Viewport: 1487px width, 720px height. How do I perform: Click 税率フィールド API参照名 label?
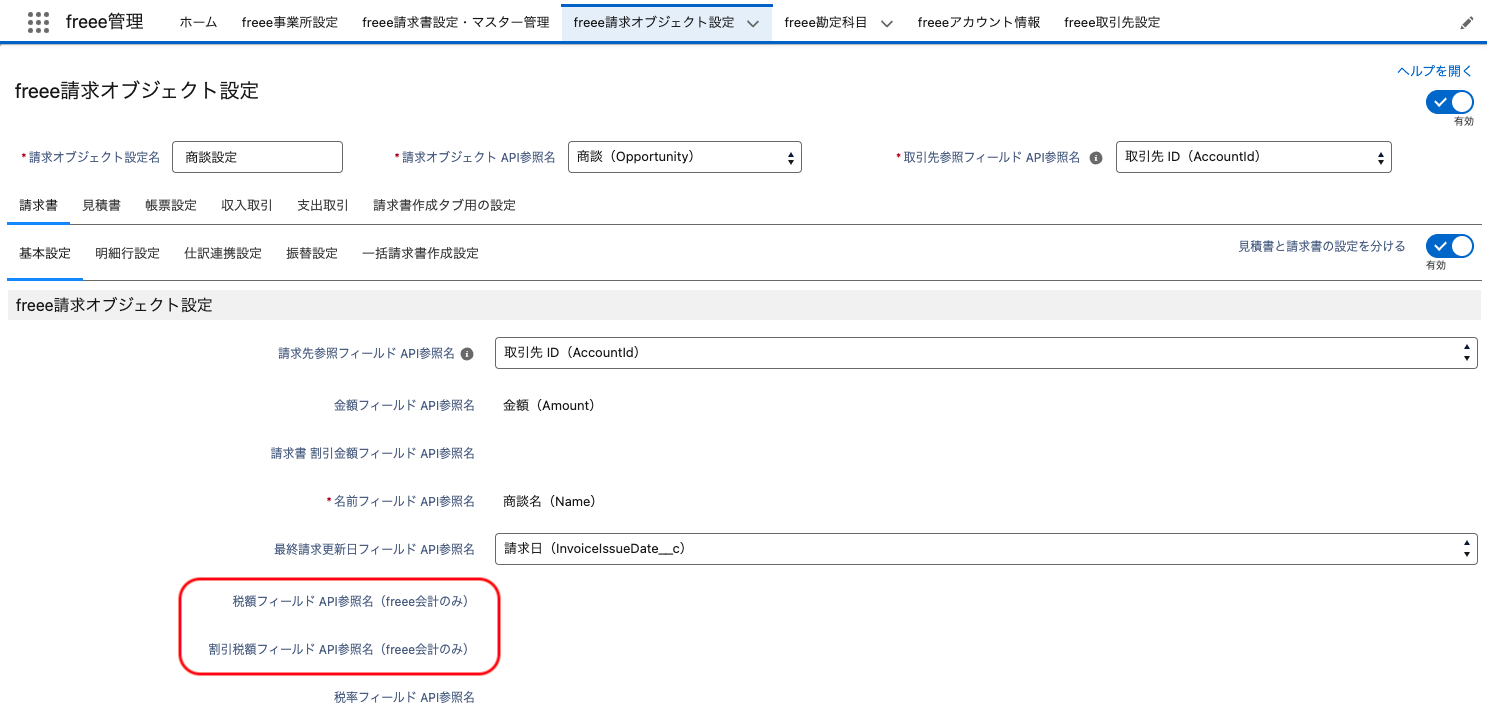(x=404, y=697)
